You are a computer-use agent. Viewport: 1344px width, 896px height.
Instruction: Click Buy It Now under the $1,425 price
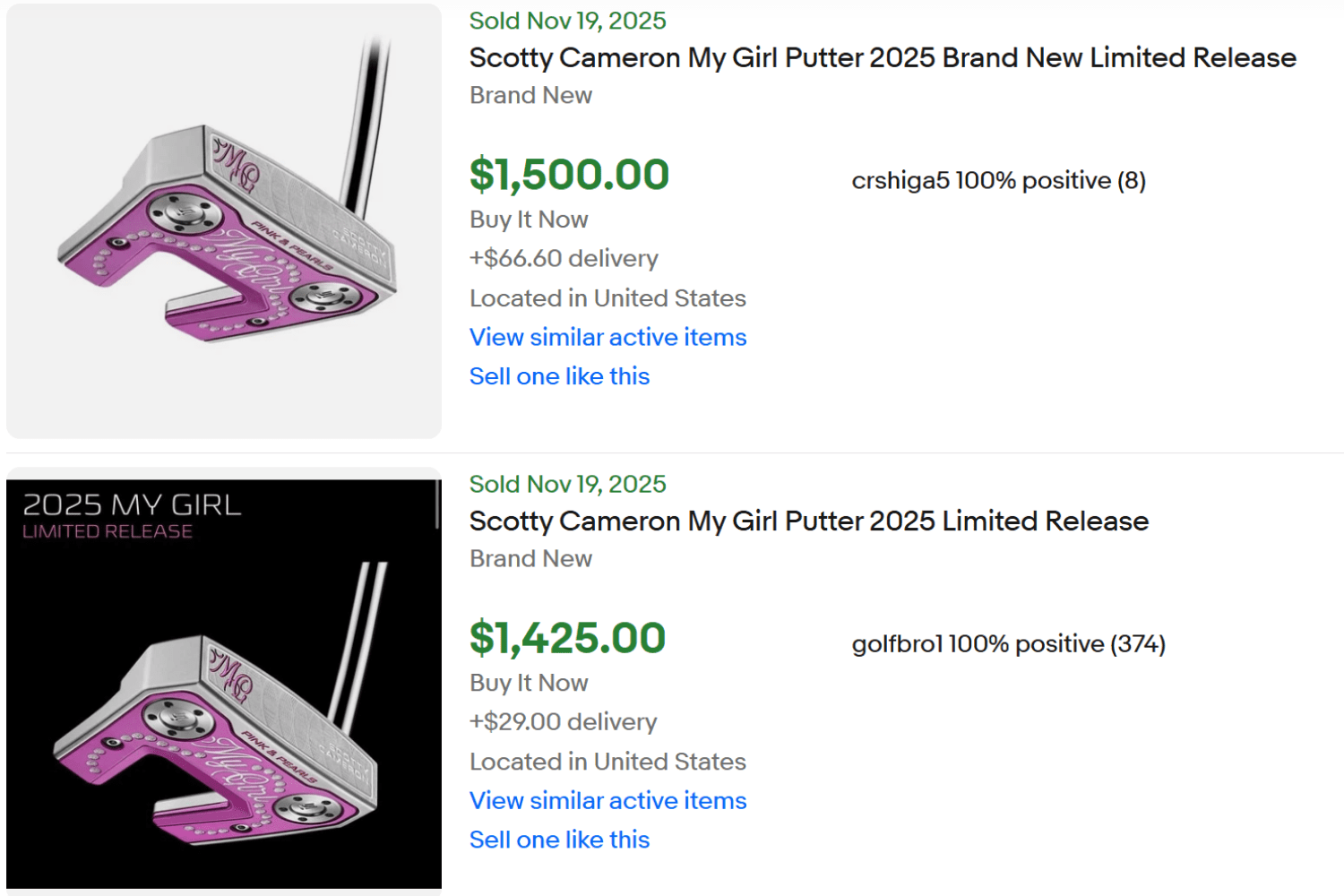[x=529, y=682]
